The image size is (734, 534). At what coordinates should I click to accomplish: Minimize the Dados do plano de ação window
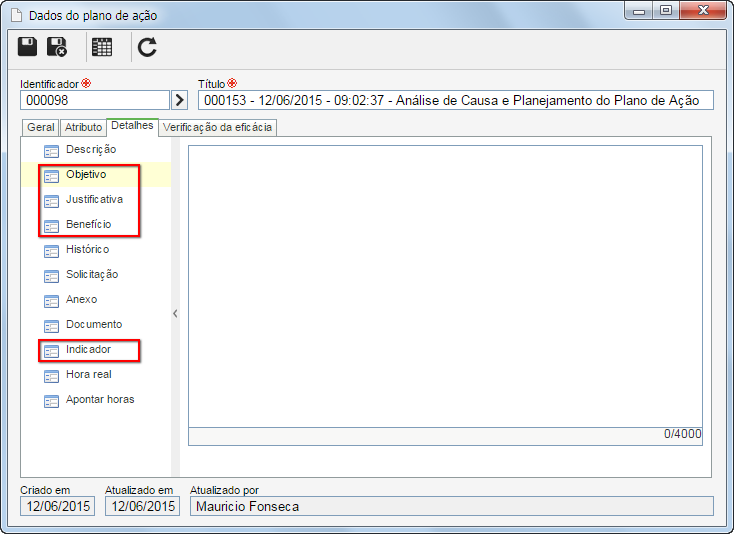pos(639,11)
